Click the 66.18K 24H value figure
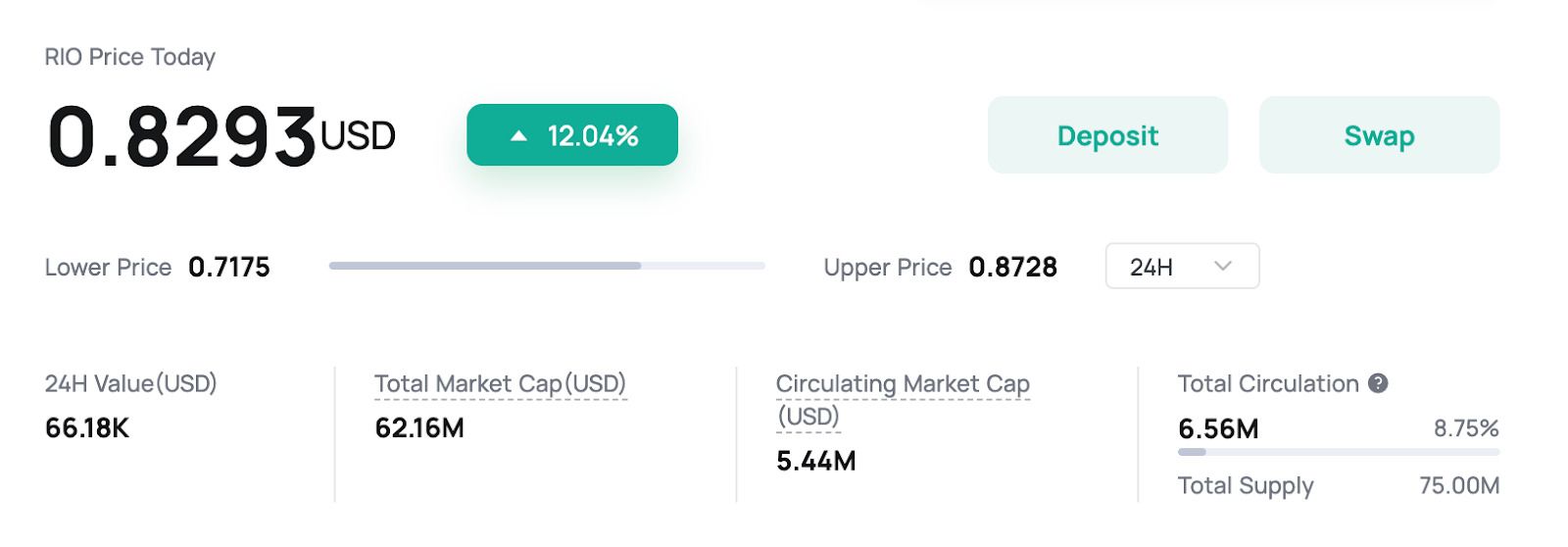This screenshot has width=1568, height=547. (x=87, y=428)
